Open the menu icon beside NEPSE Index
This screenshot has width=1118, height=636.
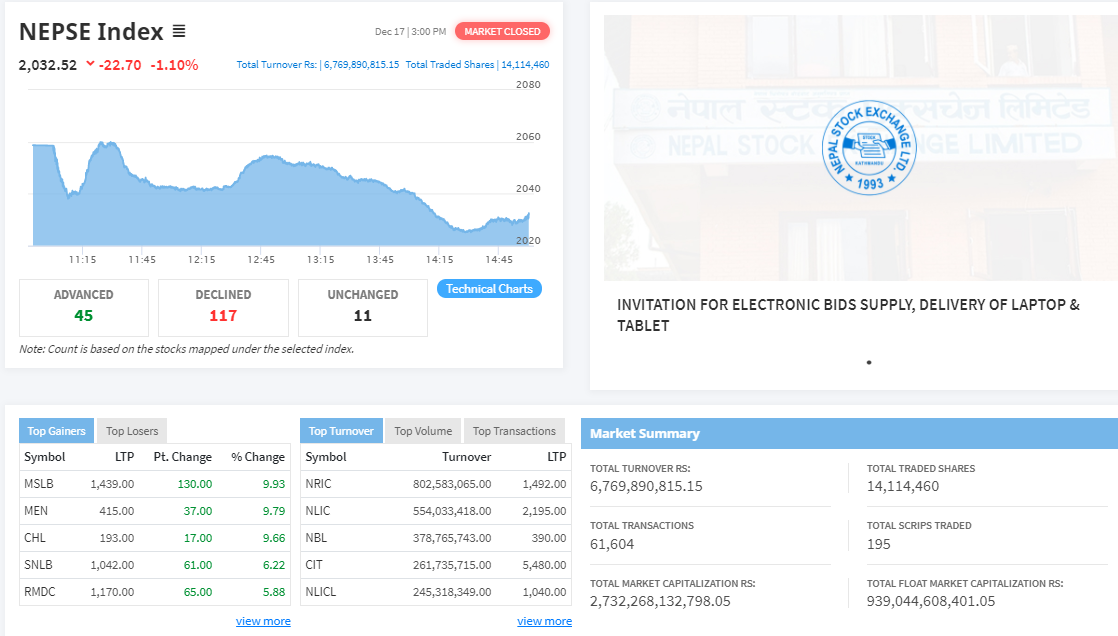tap(179, 31)
